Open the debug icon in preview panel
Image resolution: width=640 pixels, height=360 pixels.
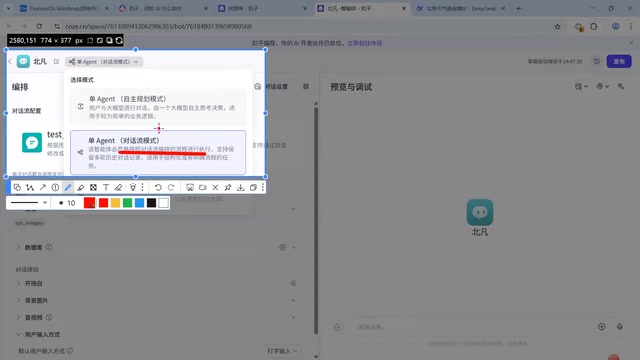621,87
